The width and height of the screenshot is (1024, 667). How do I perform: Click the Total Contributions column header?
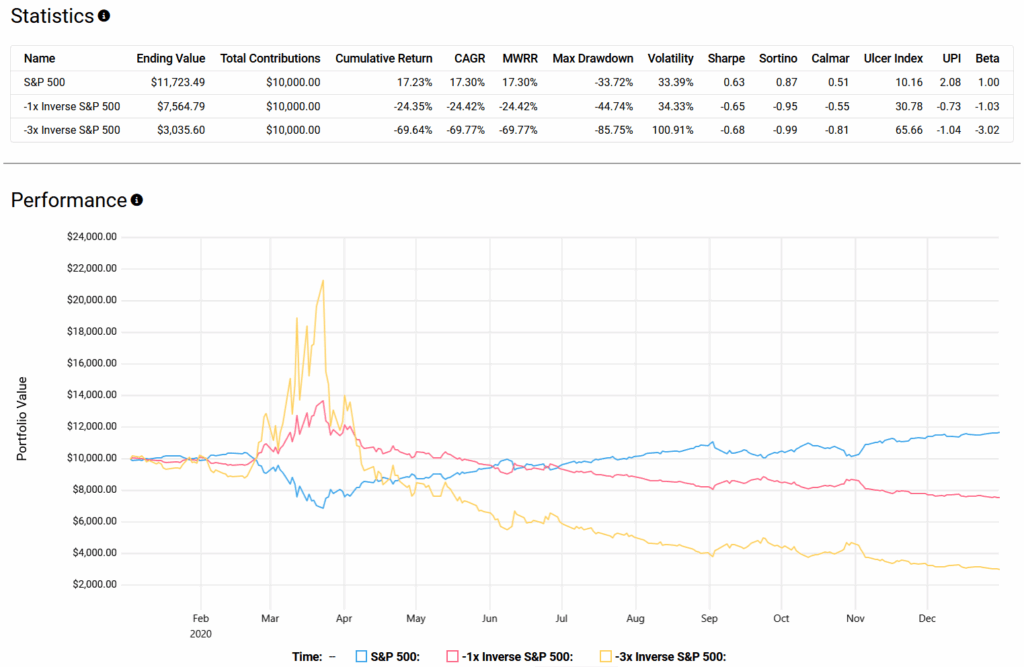click(x=270, y=58)
